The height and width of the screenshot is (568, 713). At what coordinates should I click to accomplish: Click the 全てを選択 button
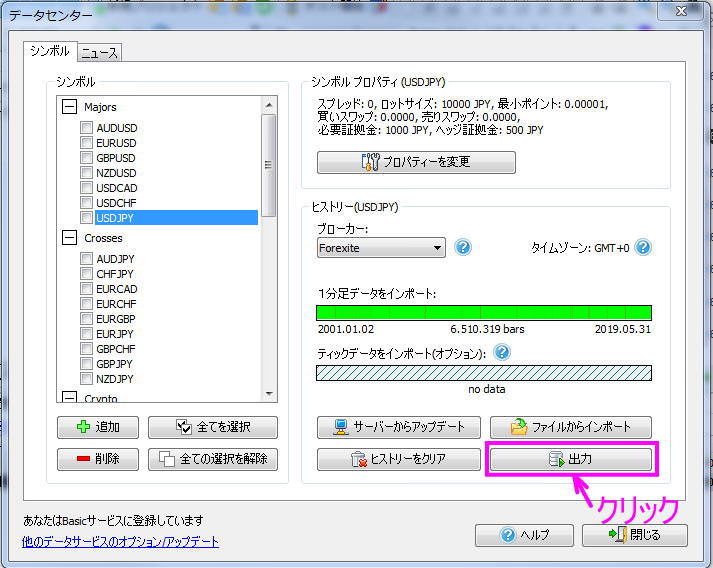(x=213, y=427)
